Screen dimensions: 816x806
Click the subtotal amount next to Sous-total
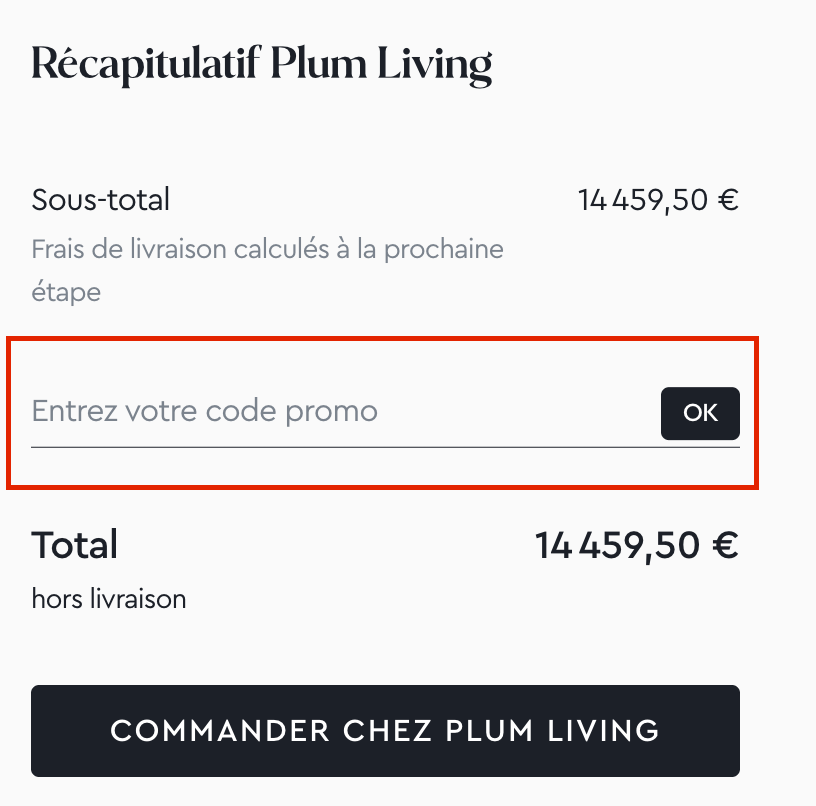657,200
